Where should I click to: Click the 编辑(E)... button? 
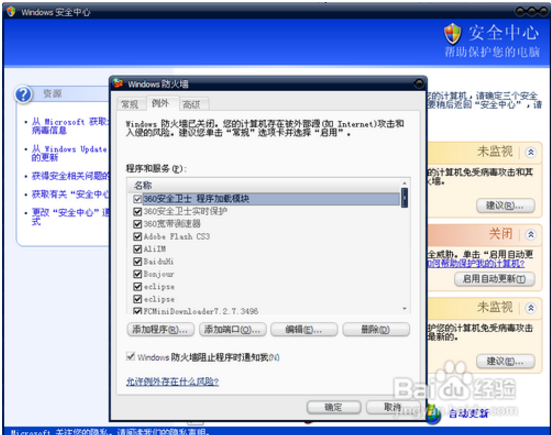304,330
